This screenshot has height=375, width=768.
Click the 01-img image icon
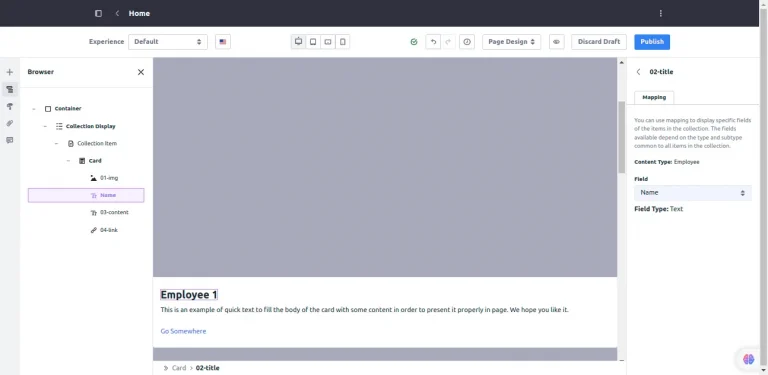point(94,178)
